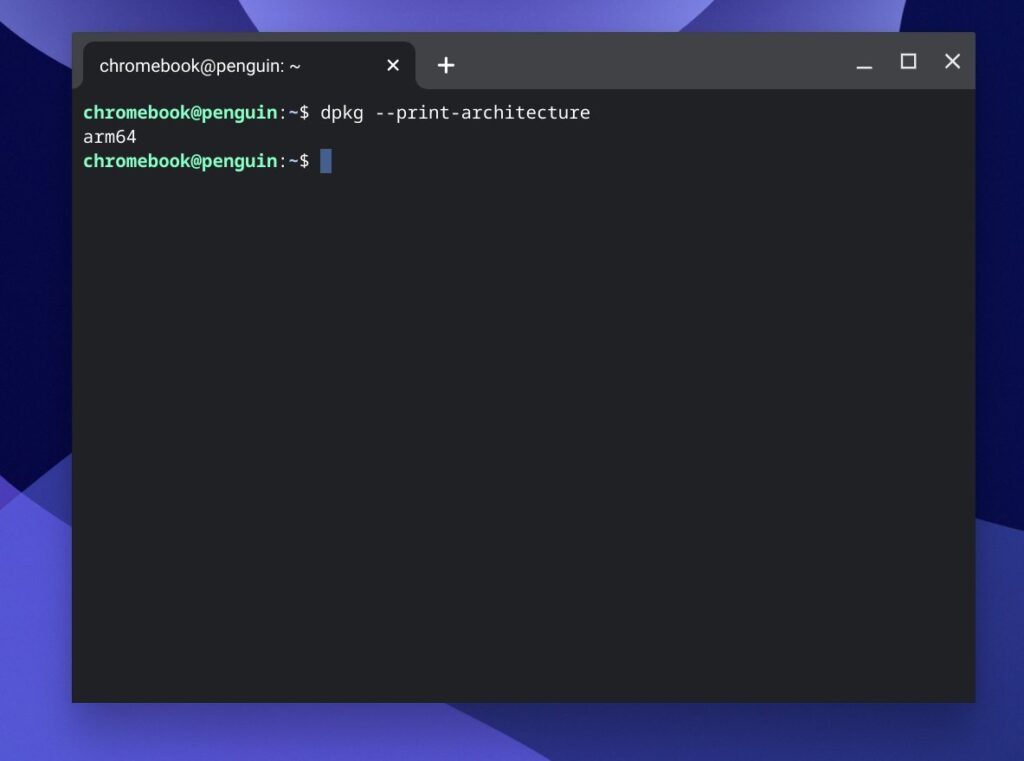
Task: Open a new terminal tab
Action: pos(446,65)
